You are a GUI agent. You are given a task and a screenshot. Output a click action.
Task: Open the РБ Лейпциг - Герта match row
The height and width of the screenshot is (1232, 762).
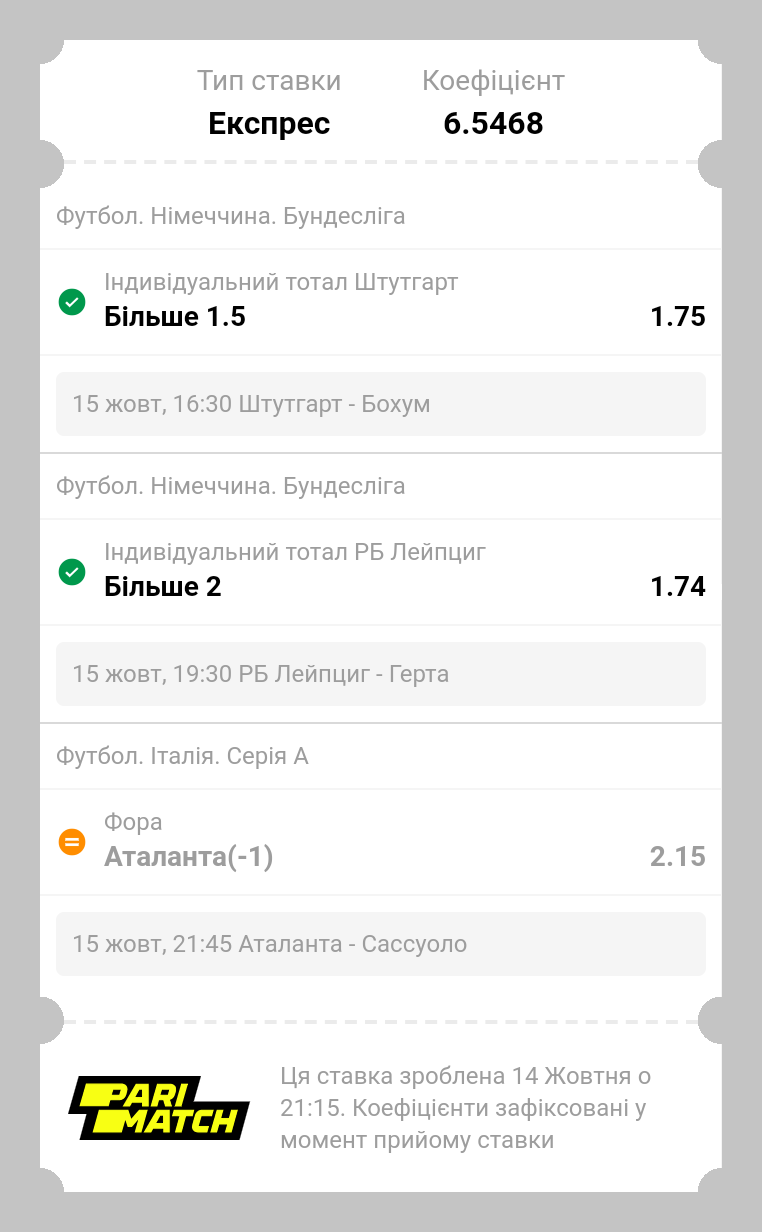coord(381,674)
